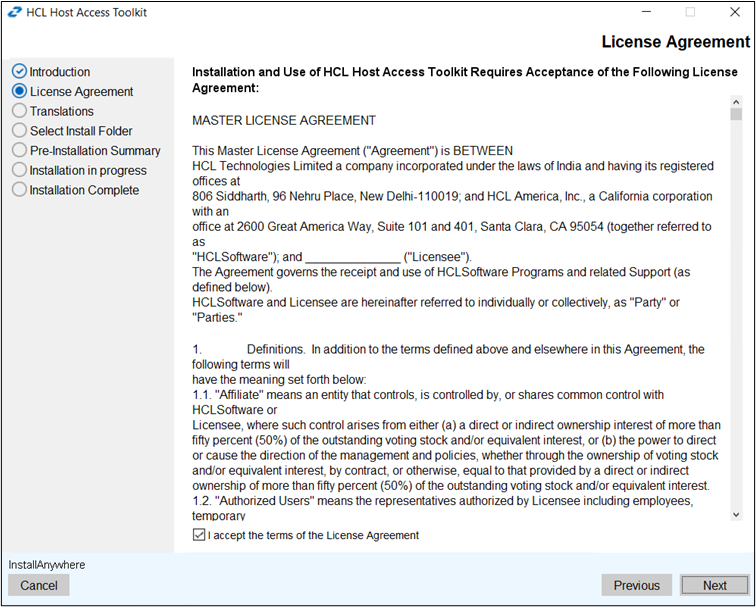
Task: Click the license text scrollbar thumb
Action: tap(736, 114)
